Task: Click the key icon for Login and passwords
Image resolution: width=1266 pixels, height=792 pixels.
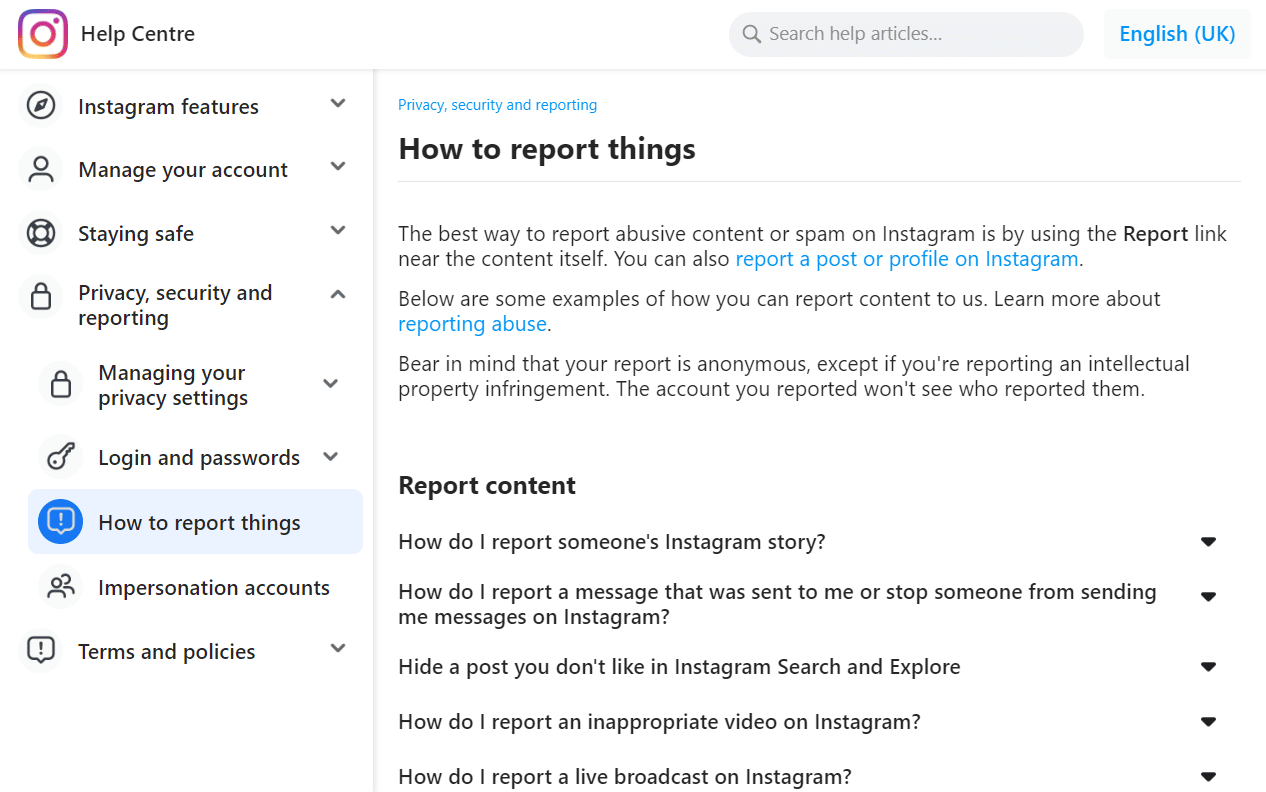Action: pyautogui.click(x=61, y=457)
